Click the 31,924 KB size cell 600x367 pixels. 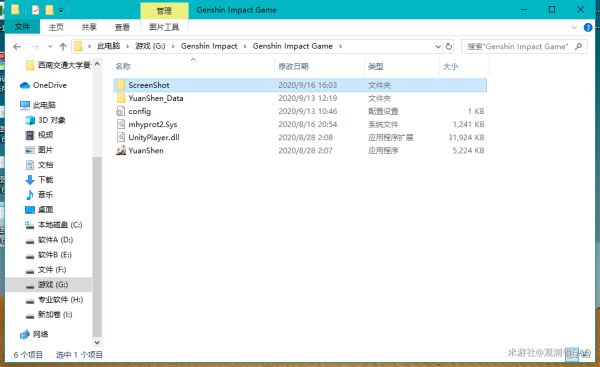coord(466,137)
